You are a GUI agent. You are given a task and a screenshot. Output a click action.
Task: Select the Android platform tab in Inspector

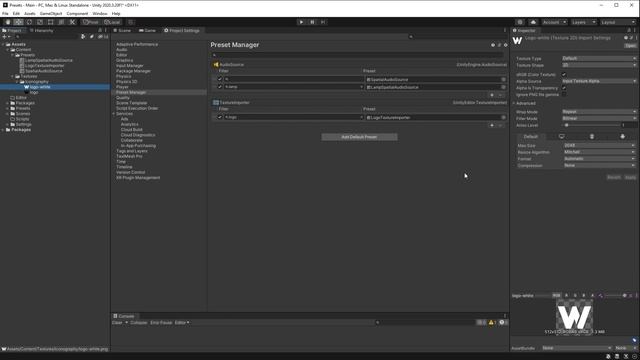click(622, 137)
